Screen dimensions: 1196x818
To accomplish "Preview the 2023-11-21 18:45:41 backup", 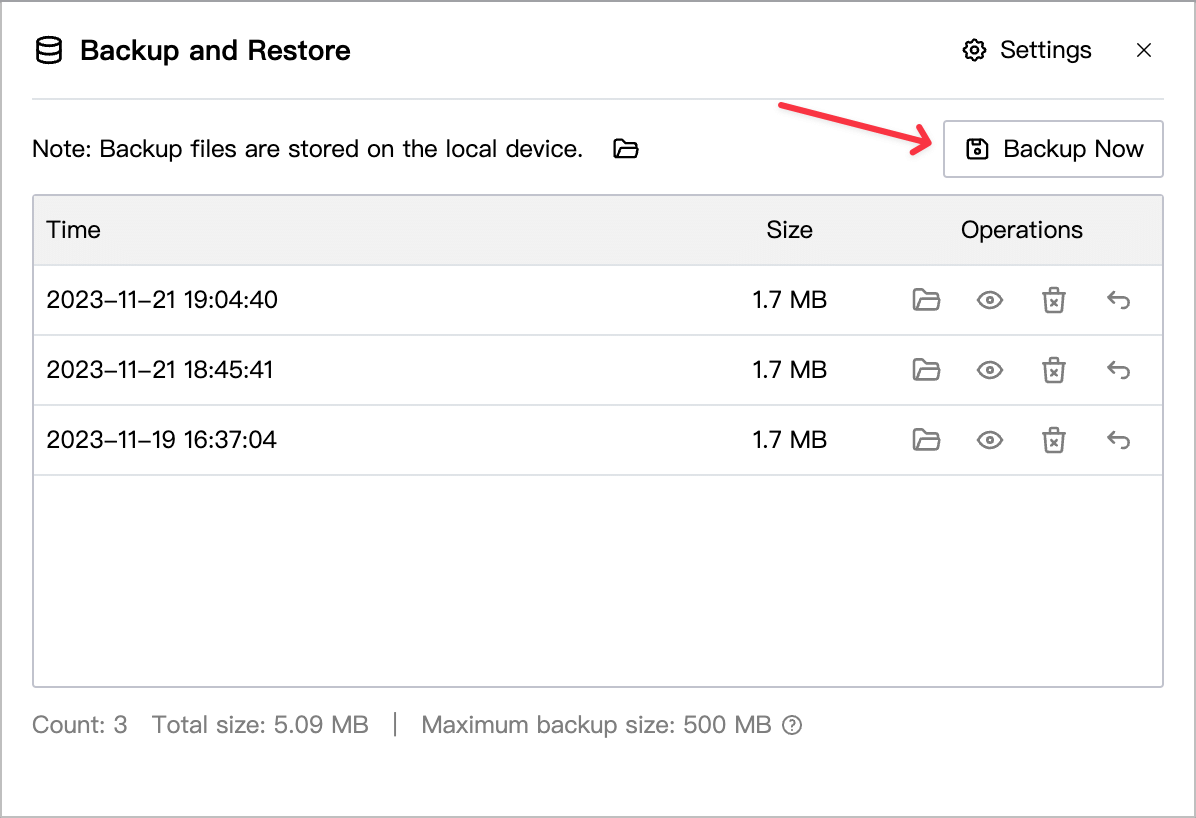I will tap(989, 370).
